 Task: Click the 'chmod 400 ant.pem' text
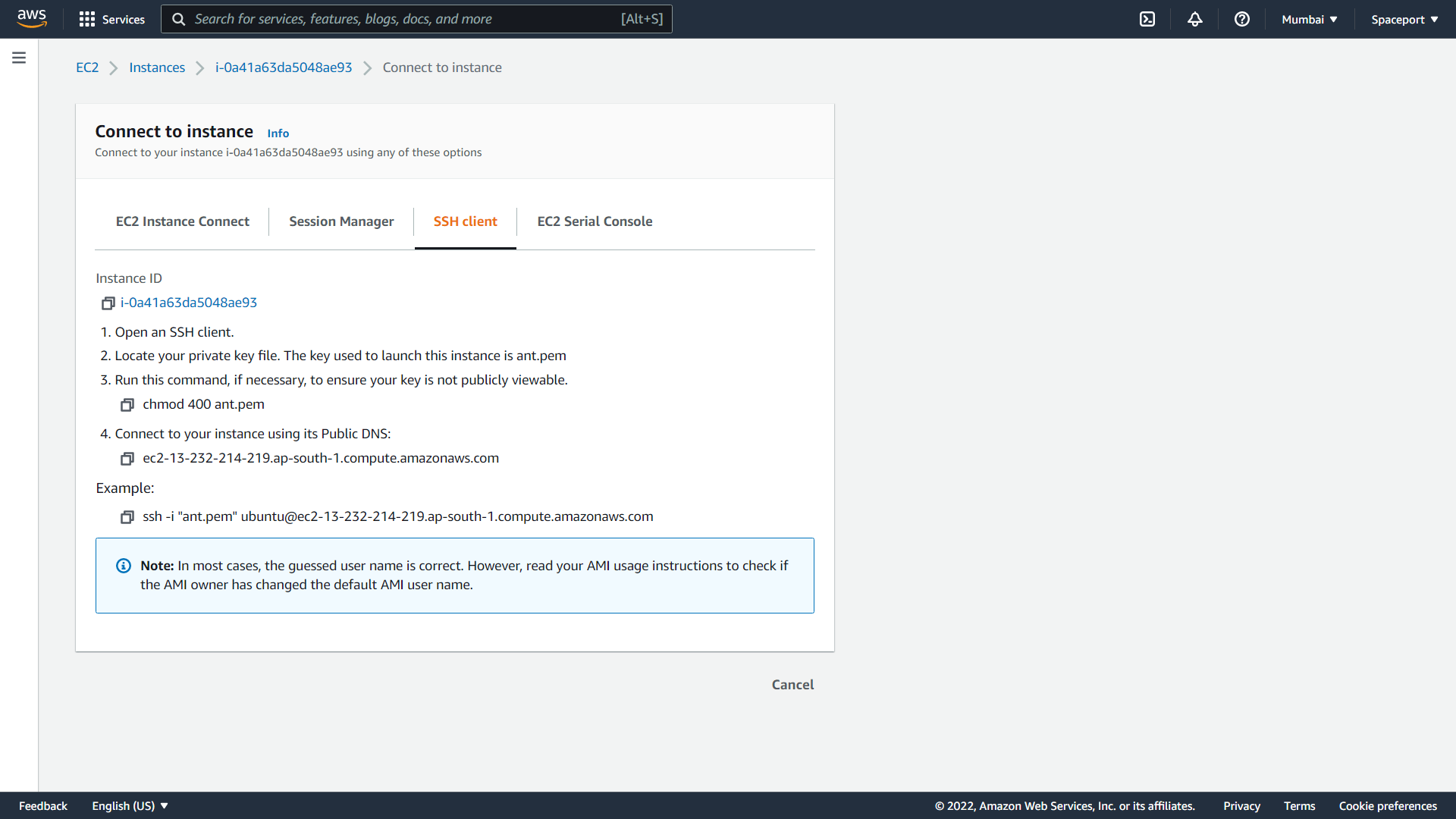203,404
